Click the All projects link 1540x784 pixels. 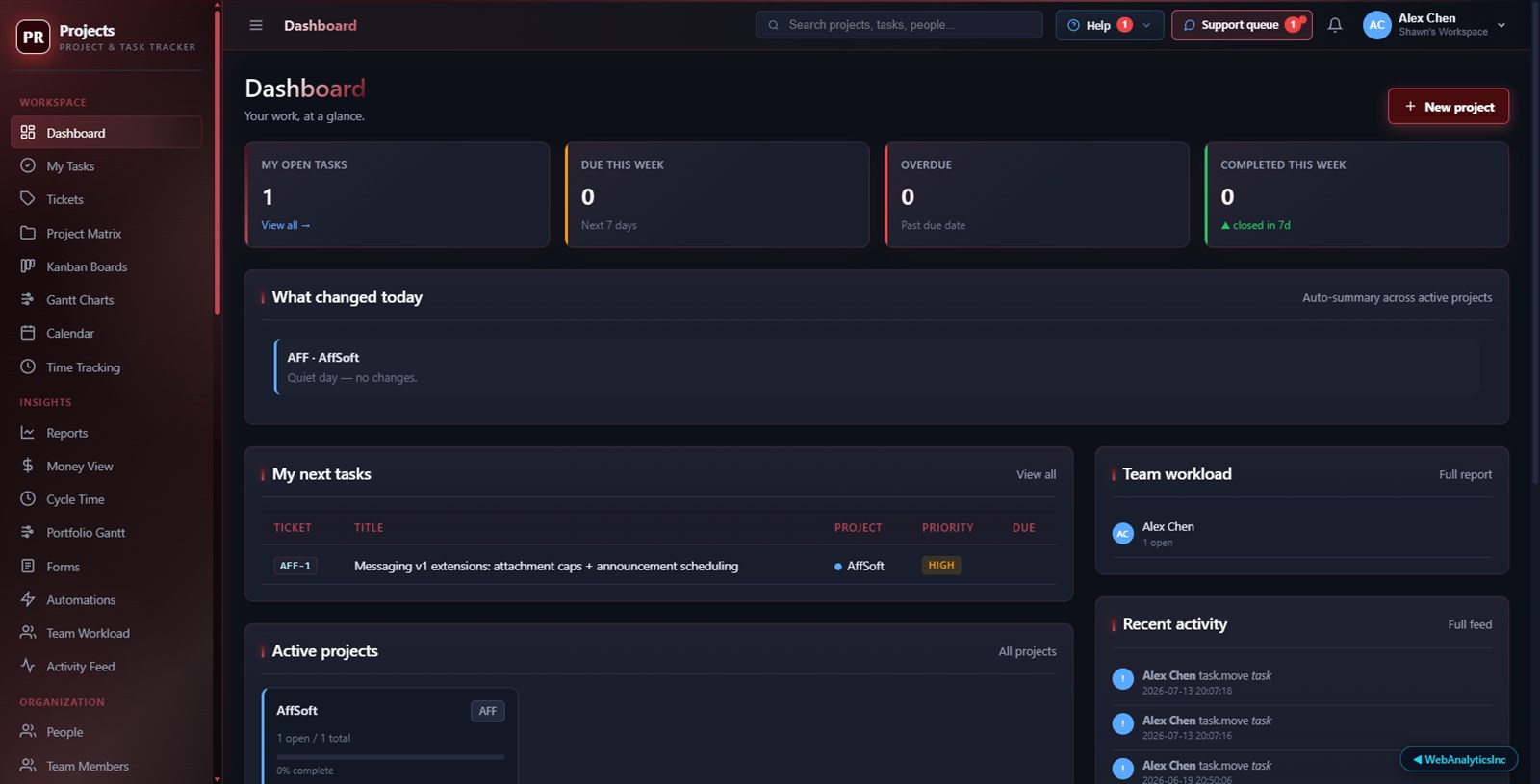tap(1027, 651)
